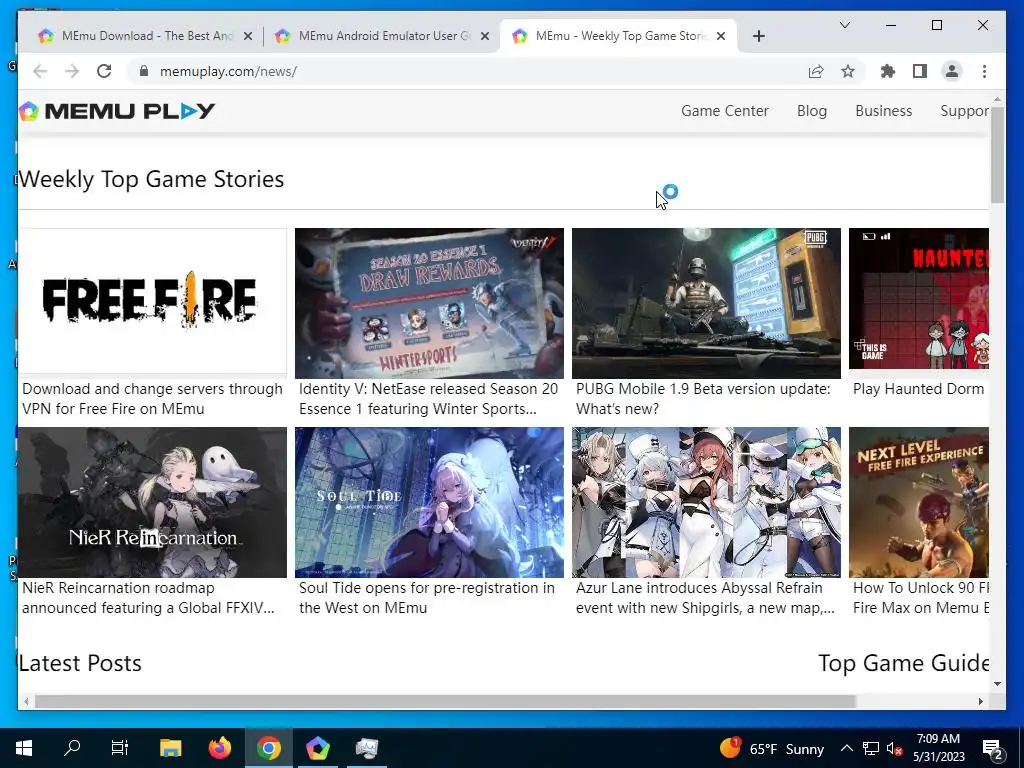Screen dimensions: 1024x768
Task: Reload the current page
Action: click(104, 71)
